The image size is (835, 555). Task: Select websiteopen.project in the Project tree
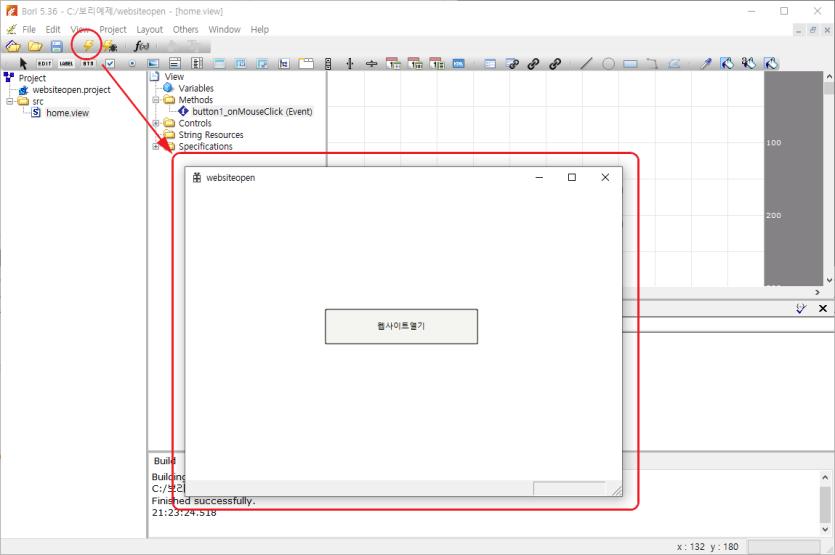(x=71, y=90)
